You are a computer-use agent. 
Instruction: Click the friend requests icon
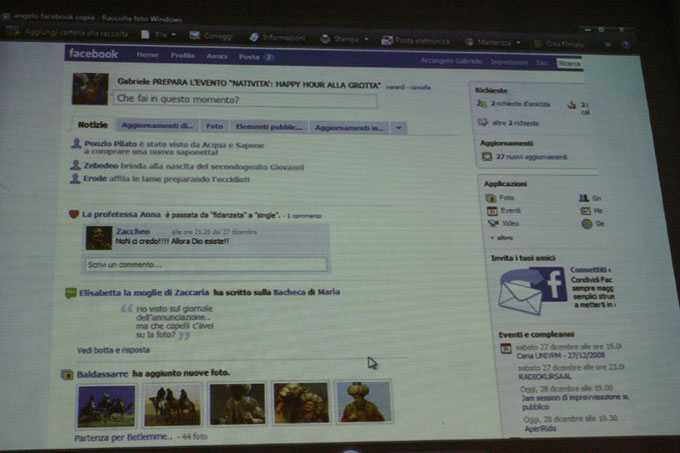click(x=483, y=104)
